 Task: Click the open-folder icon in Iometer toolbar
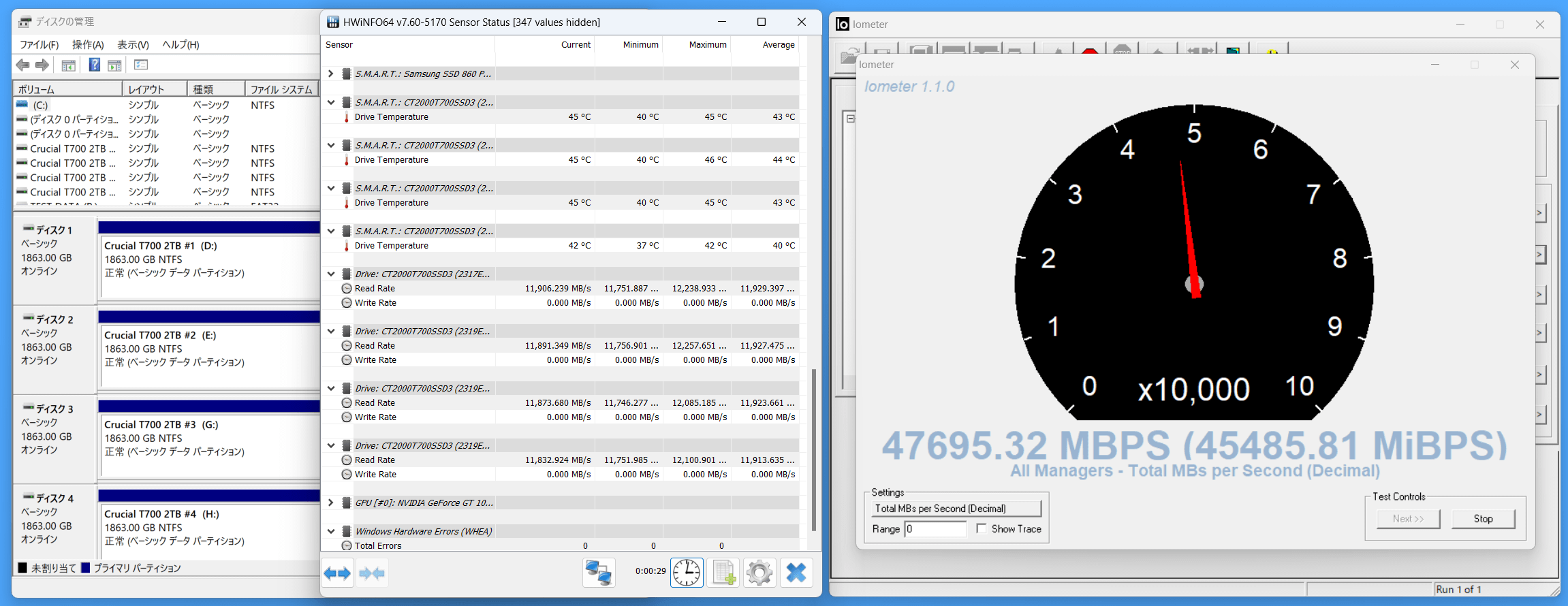(x=849, y=55)
